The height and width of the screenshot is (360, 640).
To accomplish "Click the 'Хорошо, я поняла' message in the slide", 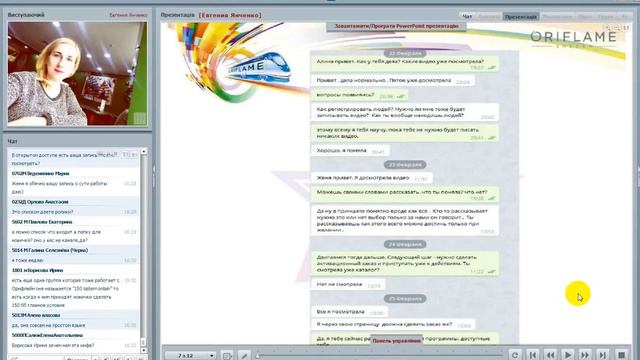I will coord(350,151).
